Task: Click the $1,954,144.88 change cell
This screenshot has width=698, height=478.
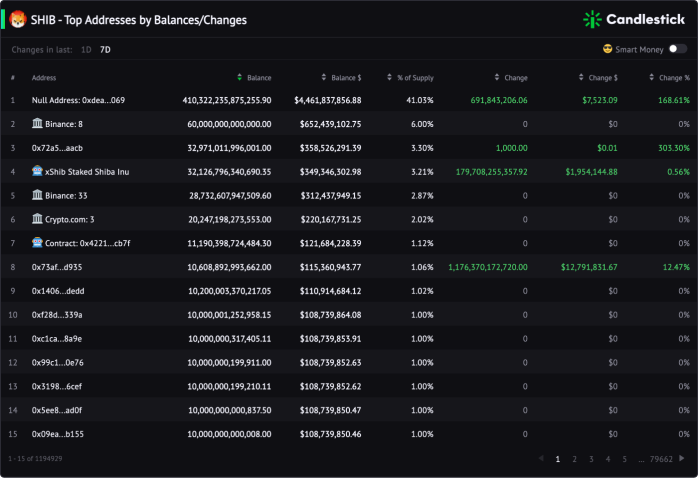Action: point(592,172)
